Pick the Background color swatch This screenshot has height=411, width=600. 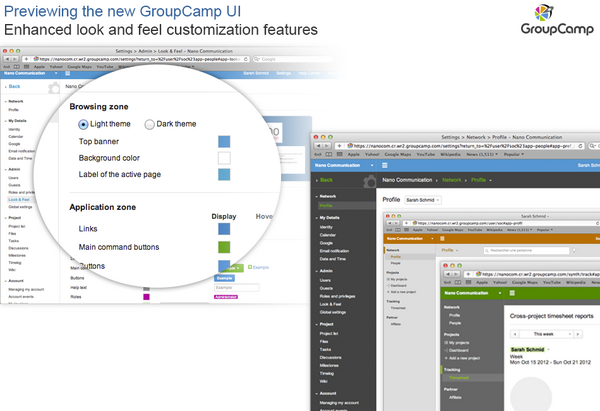(224, 158)
